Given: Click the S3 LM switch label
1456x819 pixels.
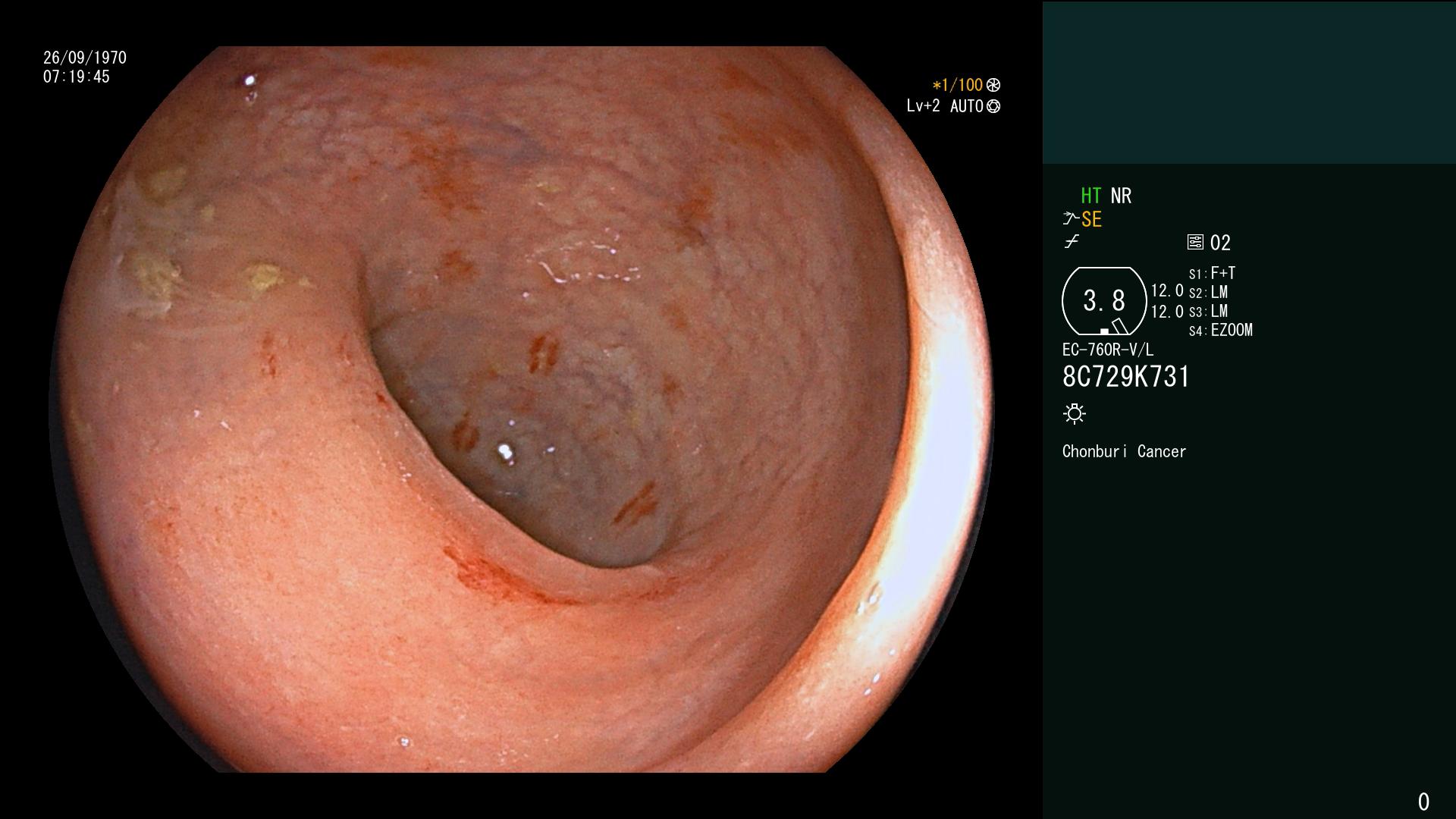Looking at the screenshot, I should [x=1209, y=311].
